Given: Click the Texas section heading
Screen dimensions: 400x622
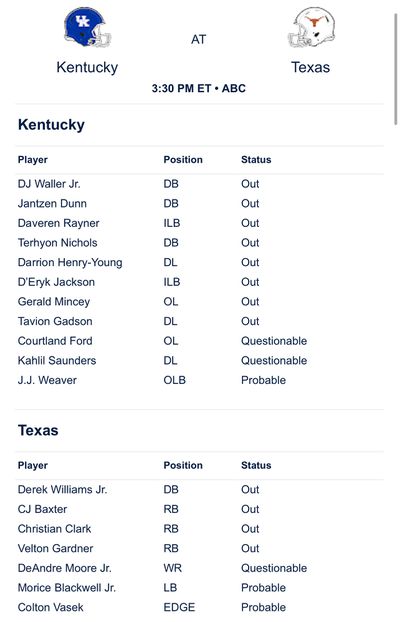Looking at the screenshot, I should 38,430.
